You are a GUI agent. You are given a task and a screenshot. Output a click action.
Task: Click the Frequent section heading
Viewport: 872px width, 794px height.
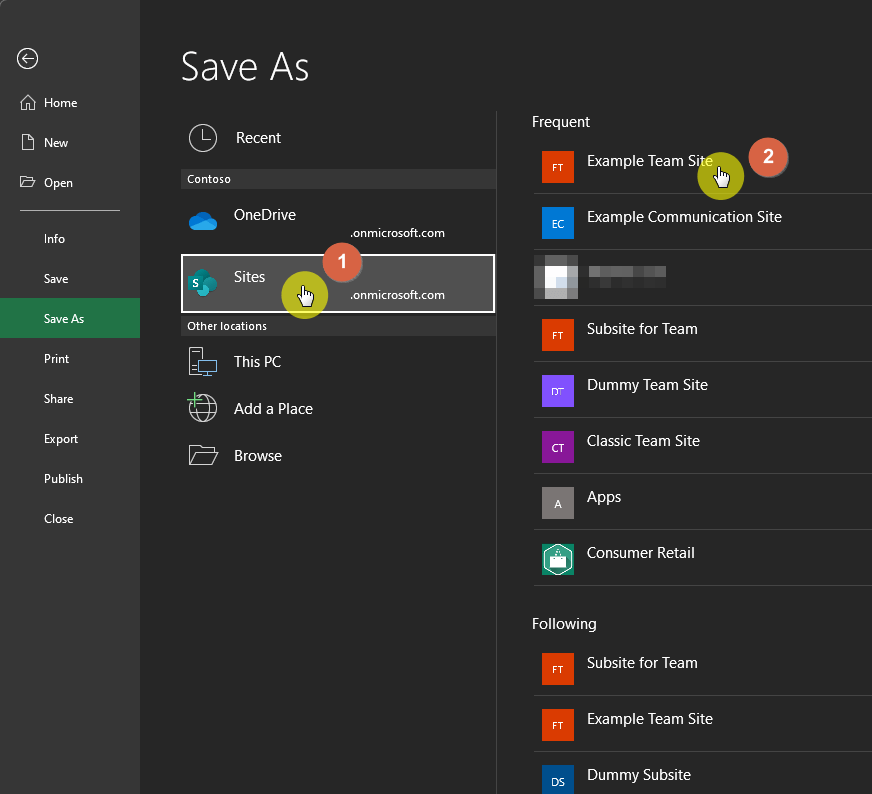click(561, 122)
